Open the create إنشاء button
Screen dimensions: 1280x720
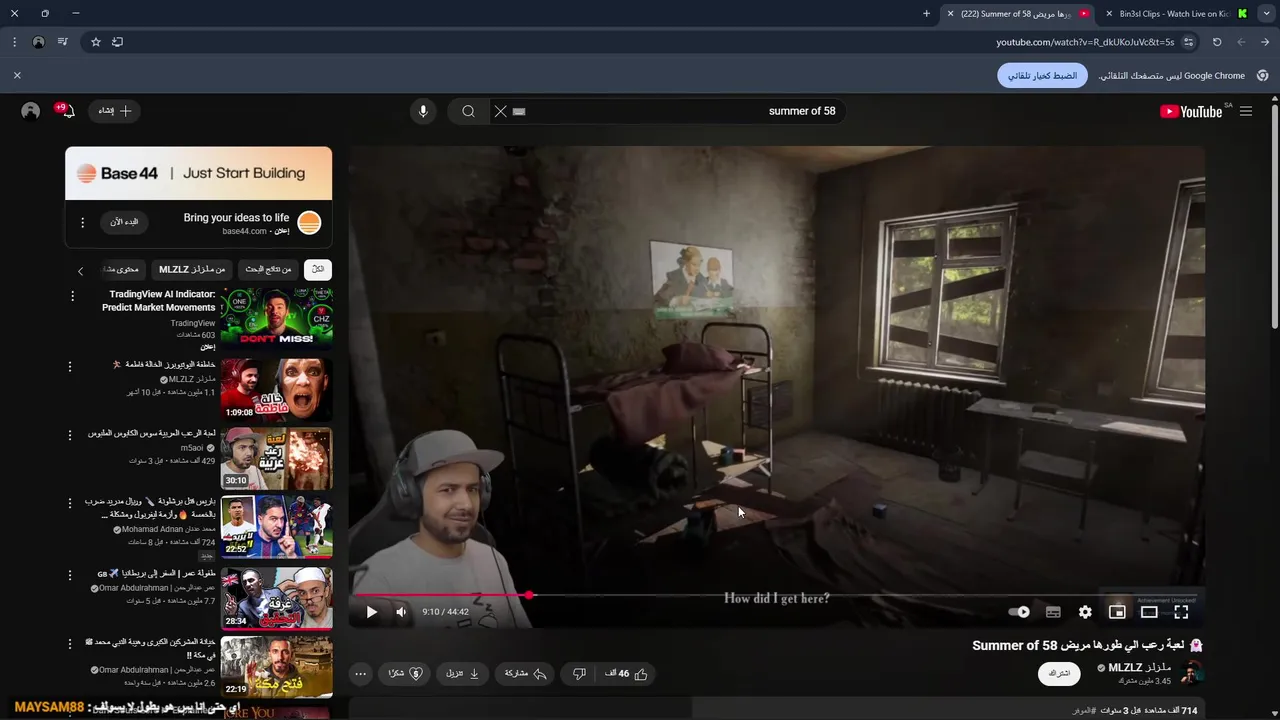(x=115, y=111)
